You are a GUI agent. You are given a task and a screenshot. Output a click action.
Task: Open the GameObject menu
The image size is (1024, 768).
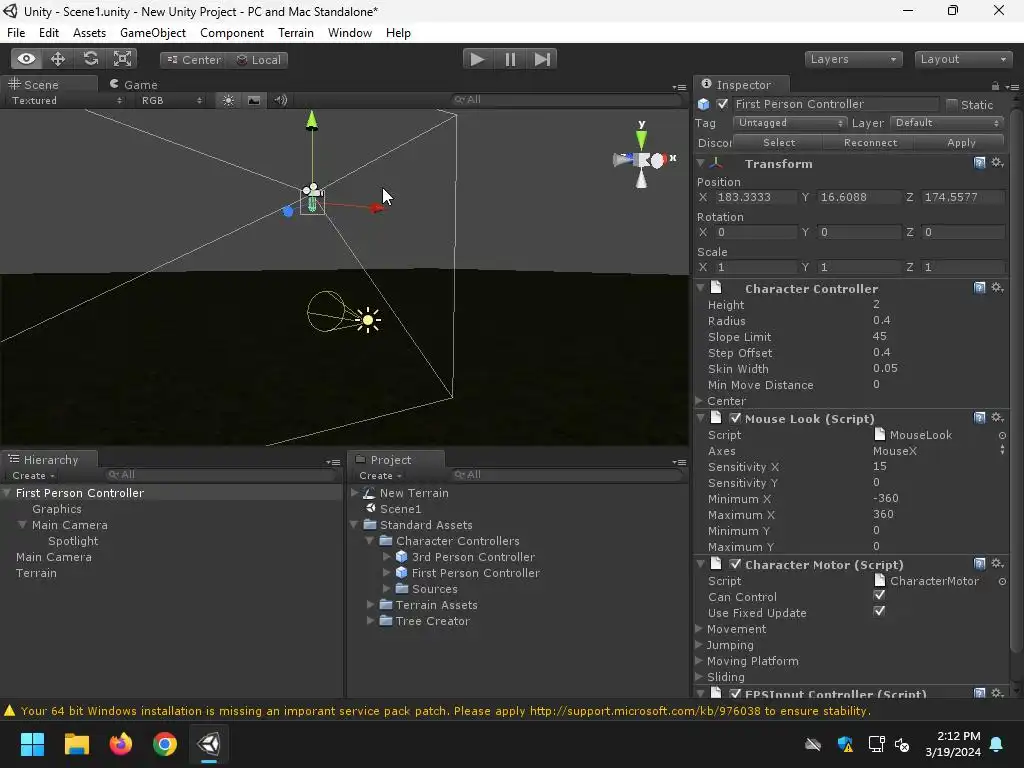pyautogui.click(x=153, y=33)
